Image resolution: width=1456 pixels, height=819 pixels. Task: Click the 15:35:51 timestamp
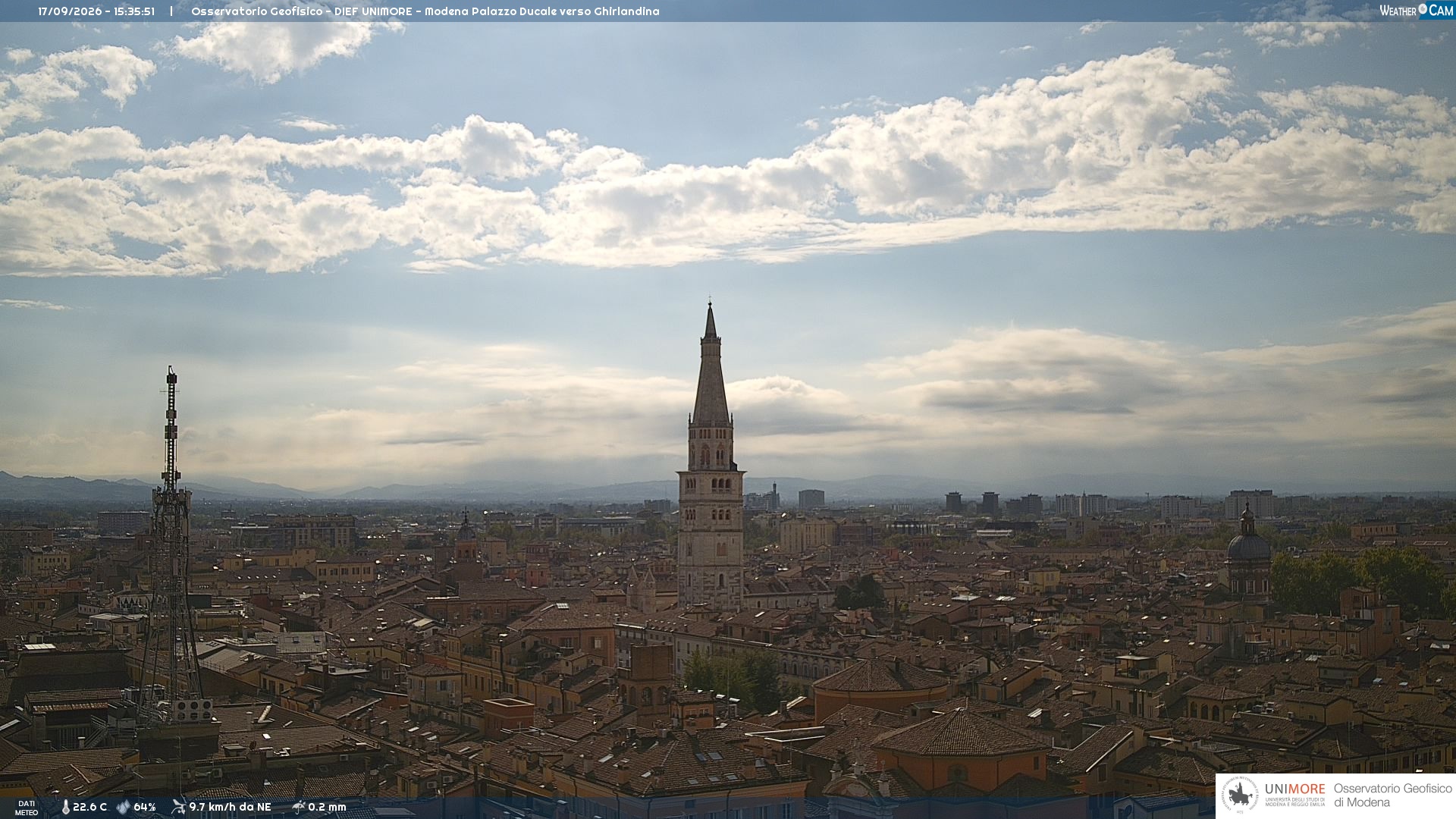point(134,11)
